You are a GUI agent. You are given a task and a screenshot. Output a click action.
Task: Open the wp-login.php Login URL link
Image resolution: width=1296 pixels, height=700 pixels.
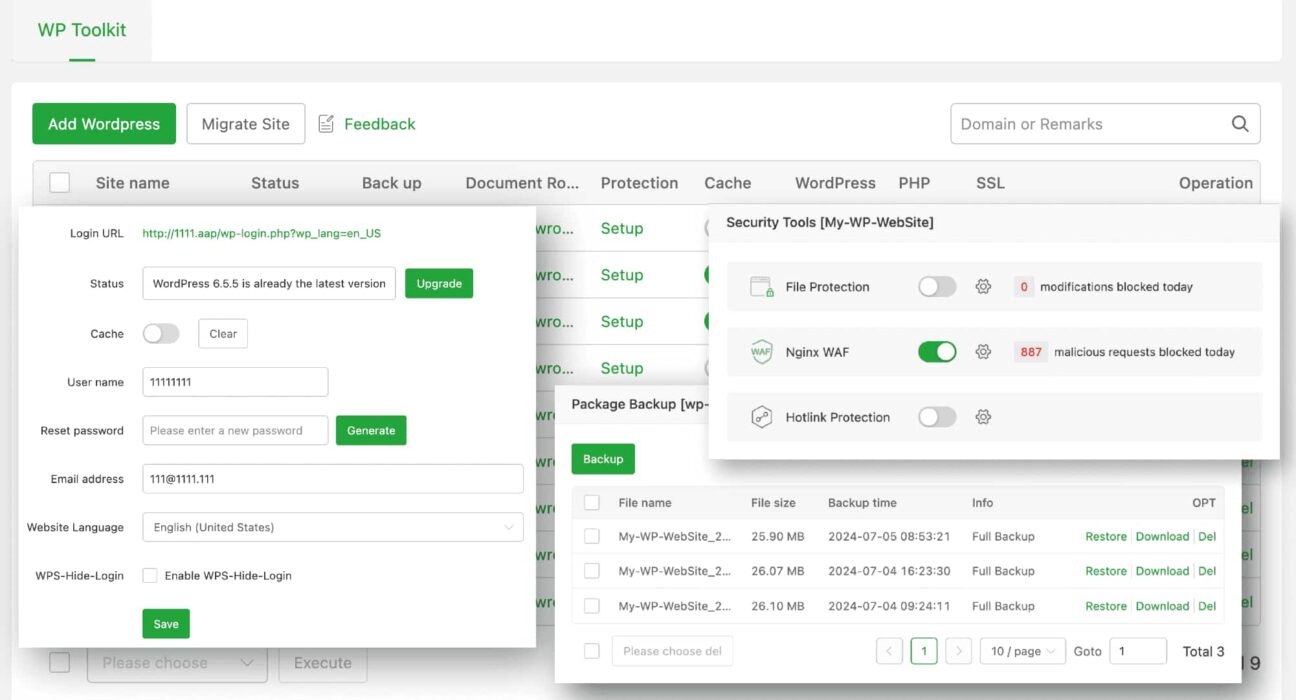coord(261,233)
